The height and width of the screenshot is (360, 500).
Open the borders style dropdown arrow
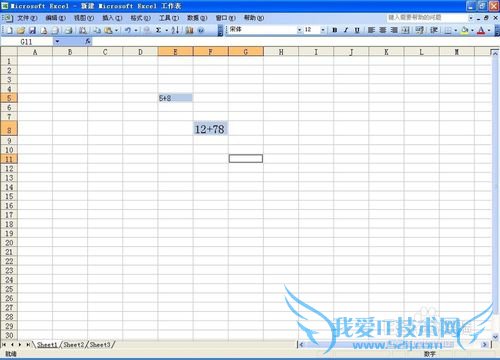(x=456, y=30)
